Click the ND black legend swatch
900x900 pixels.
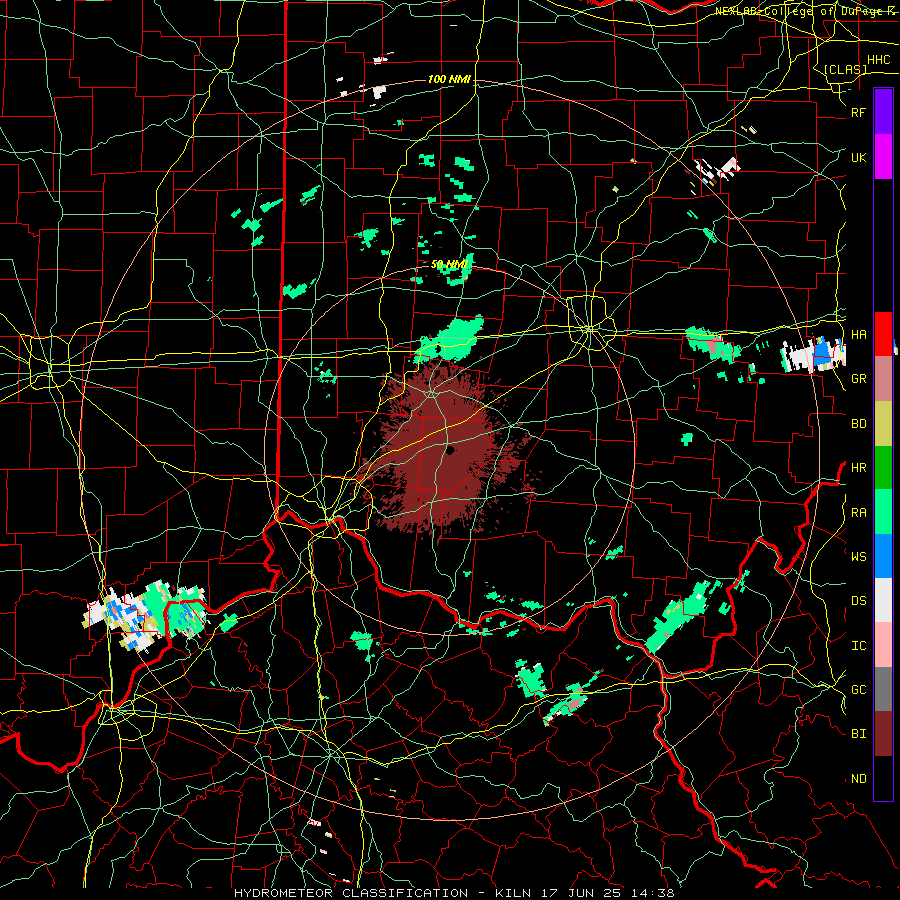883,778
